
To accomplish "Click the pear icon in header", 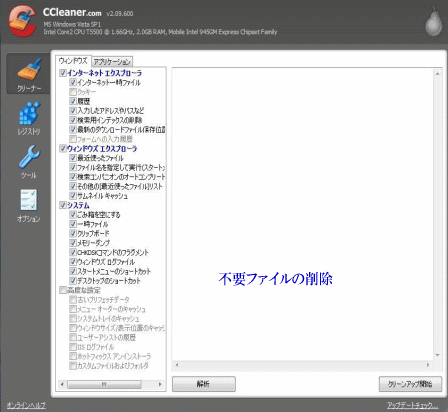I will [x=433, y=21].
